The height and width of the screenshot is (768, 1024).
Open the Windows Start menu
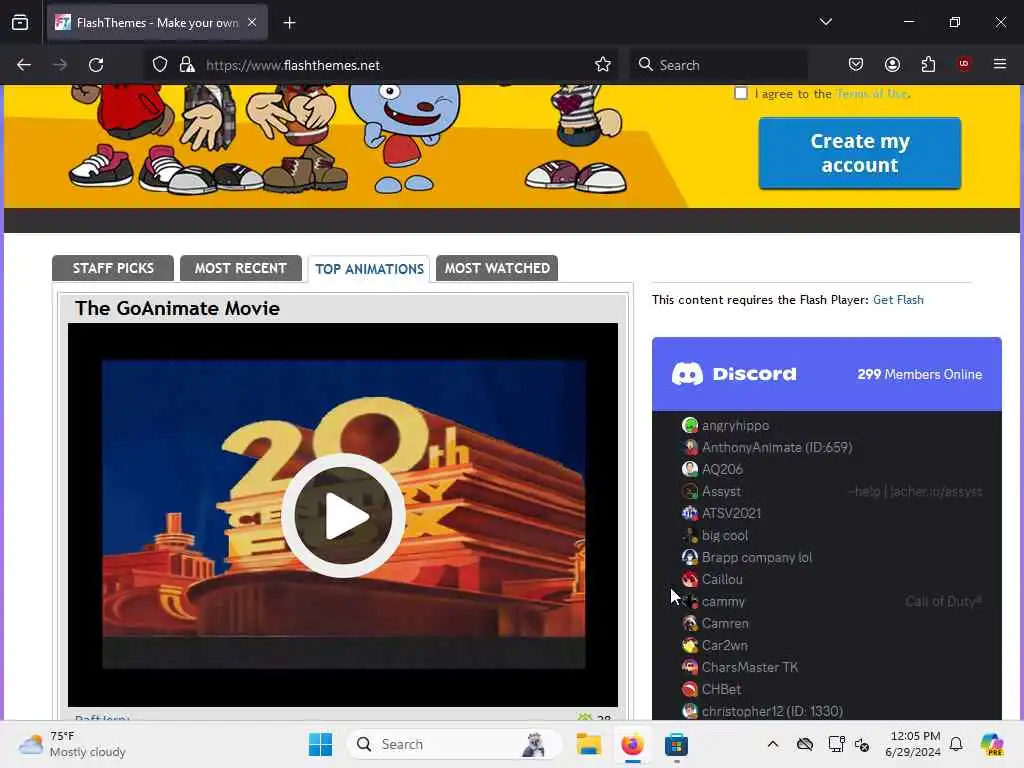coord(320,744)
